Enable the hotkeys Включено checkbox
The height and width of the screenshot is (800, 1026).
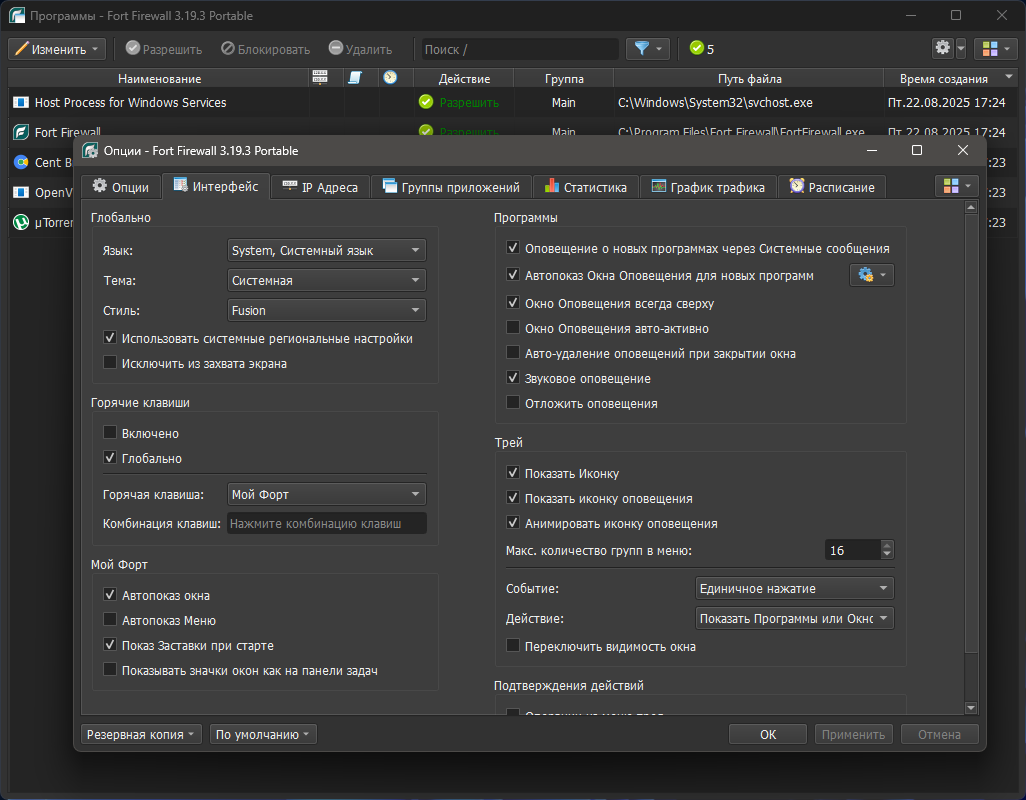coord(110,432)
